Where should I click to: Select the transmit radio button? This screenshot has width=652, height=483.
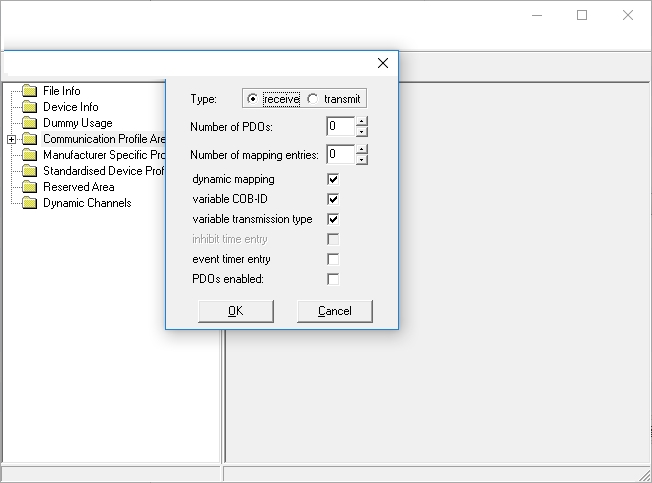(313, 99)
